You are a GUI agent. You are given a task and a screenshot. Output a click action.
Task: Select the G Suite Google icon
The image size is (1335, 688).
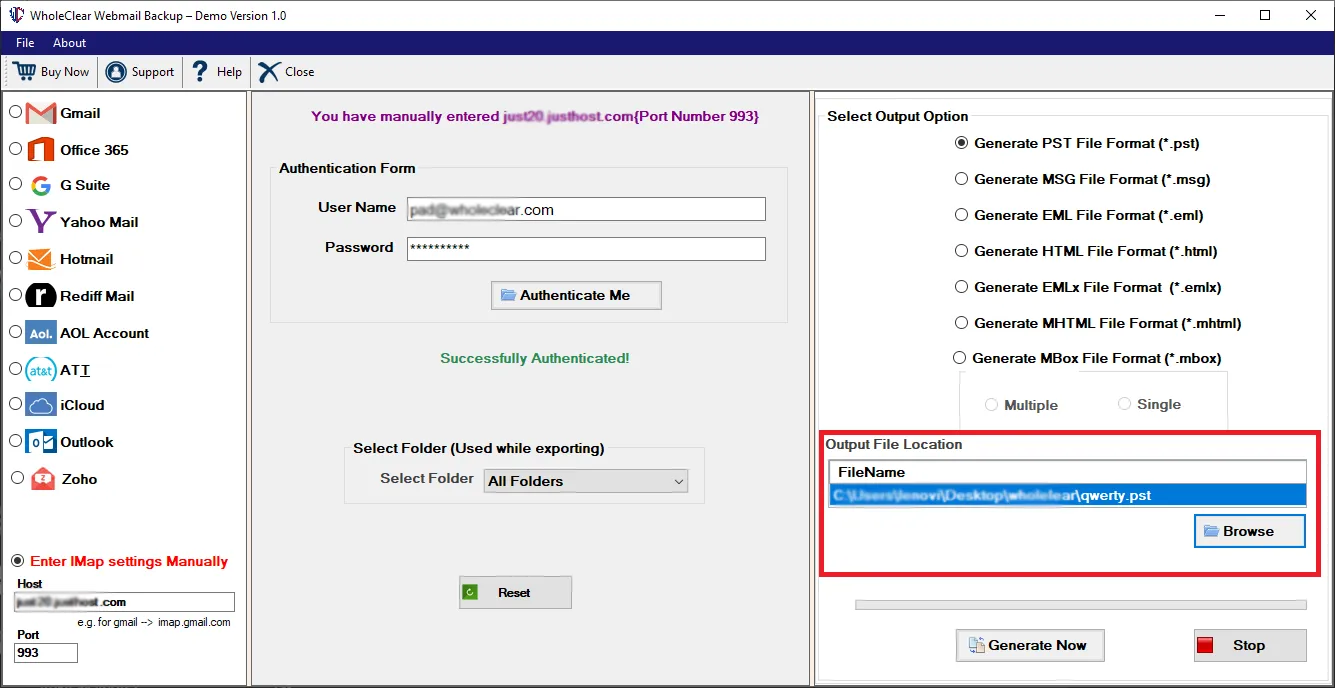click(x=41, y=186)
